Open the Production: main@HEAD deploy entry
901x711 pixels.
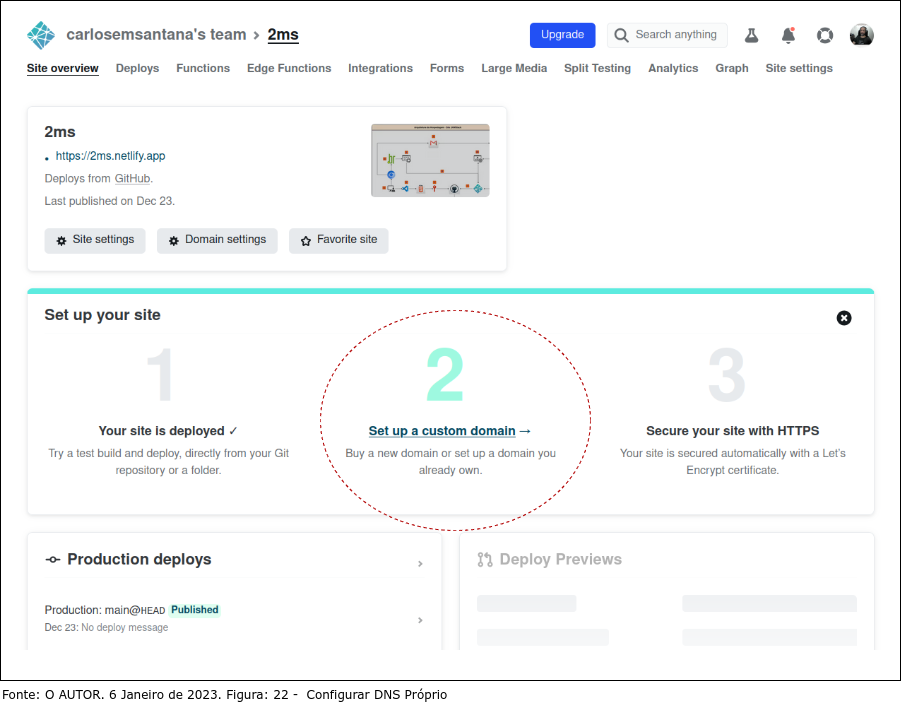105,610
